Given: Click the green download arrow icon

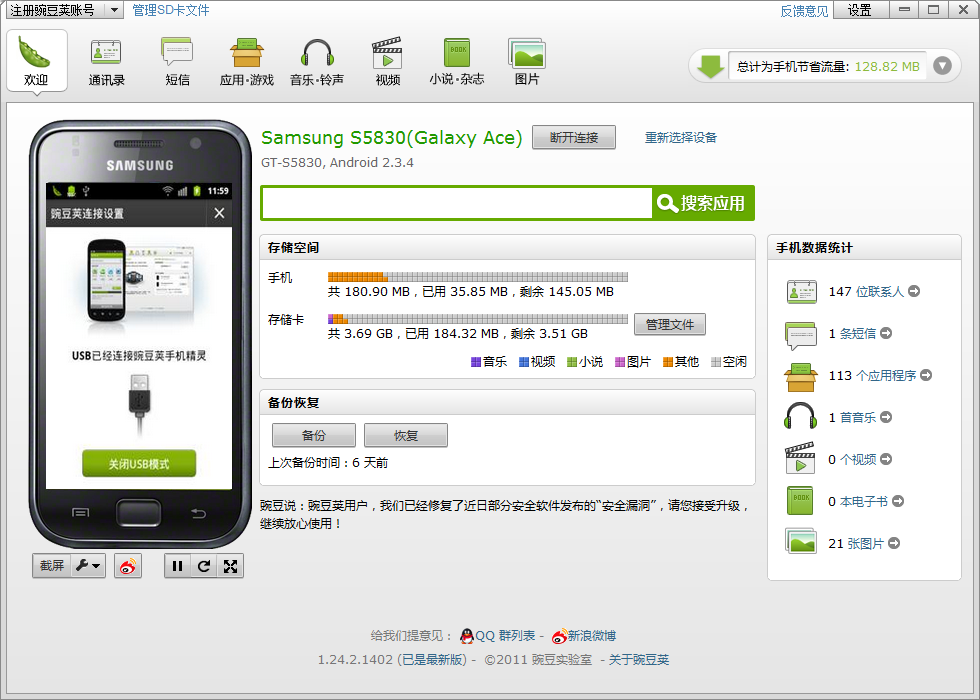Looking at the screenshot, I should coord(711,66).
